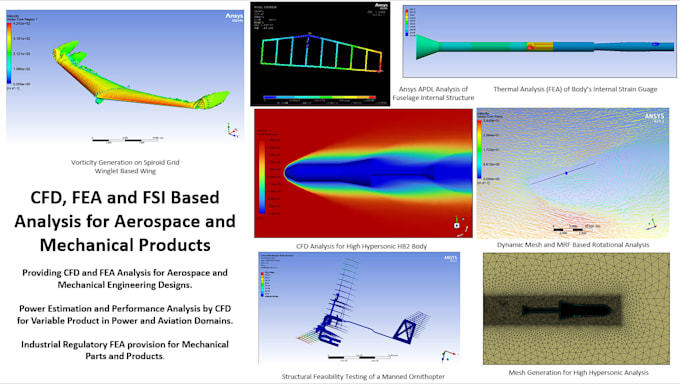The width and height of the screenshot is (680, 384).
Task: Open the hypersonic mesh generation image
Action: (x=576, y=309)
